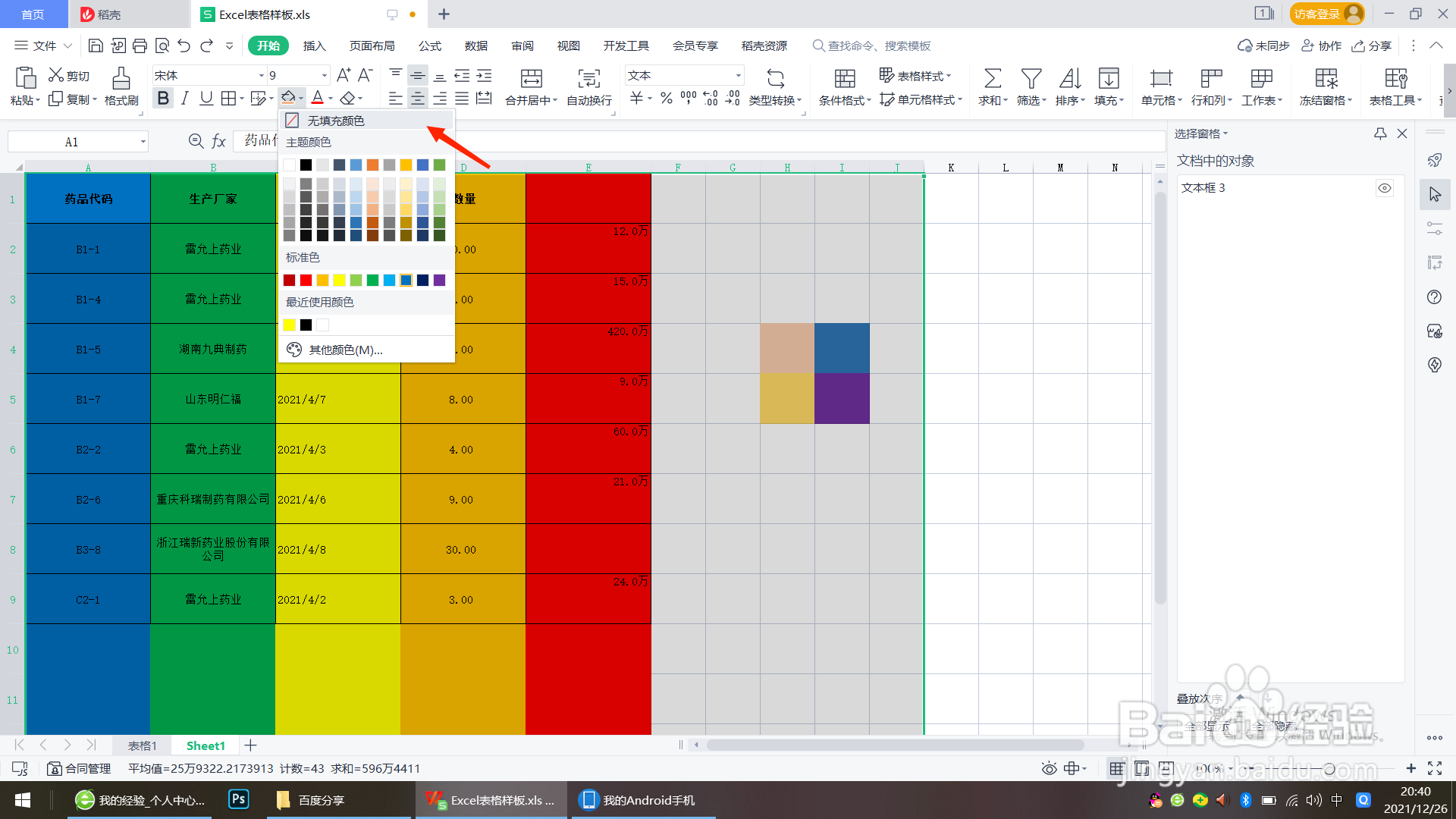Open the font name 宋体 dropdown
Image resolution: width=1456 pixels, height=819 pixels.
(261, 75)
